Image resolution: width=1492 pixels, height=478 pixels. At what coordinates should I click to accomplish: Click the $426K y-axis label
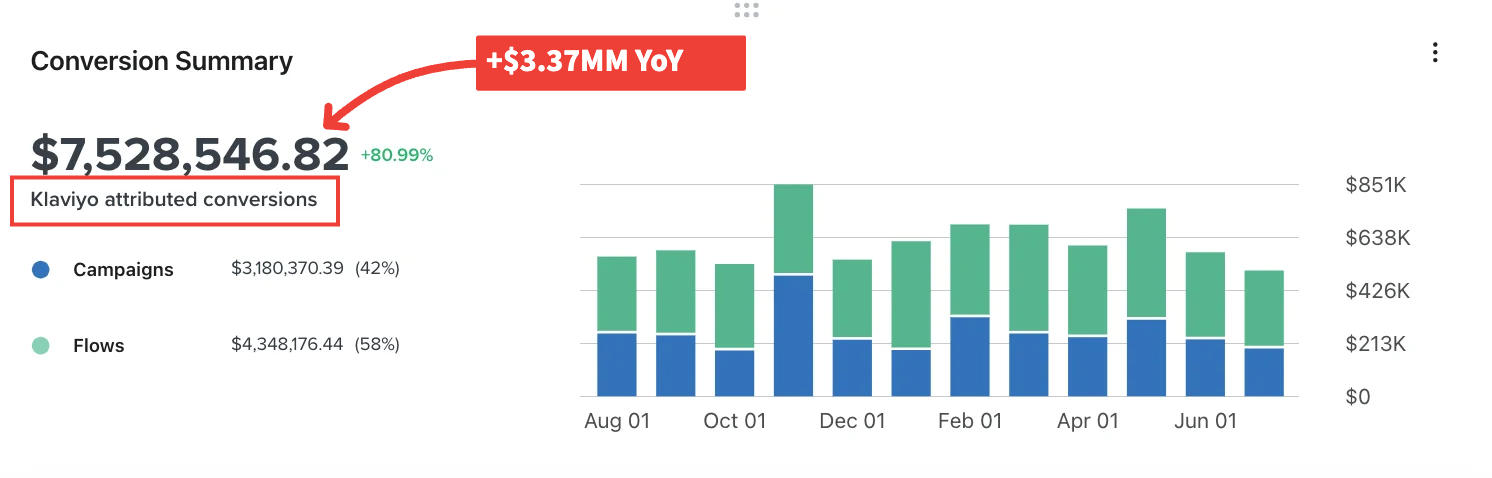point(1376,291)
